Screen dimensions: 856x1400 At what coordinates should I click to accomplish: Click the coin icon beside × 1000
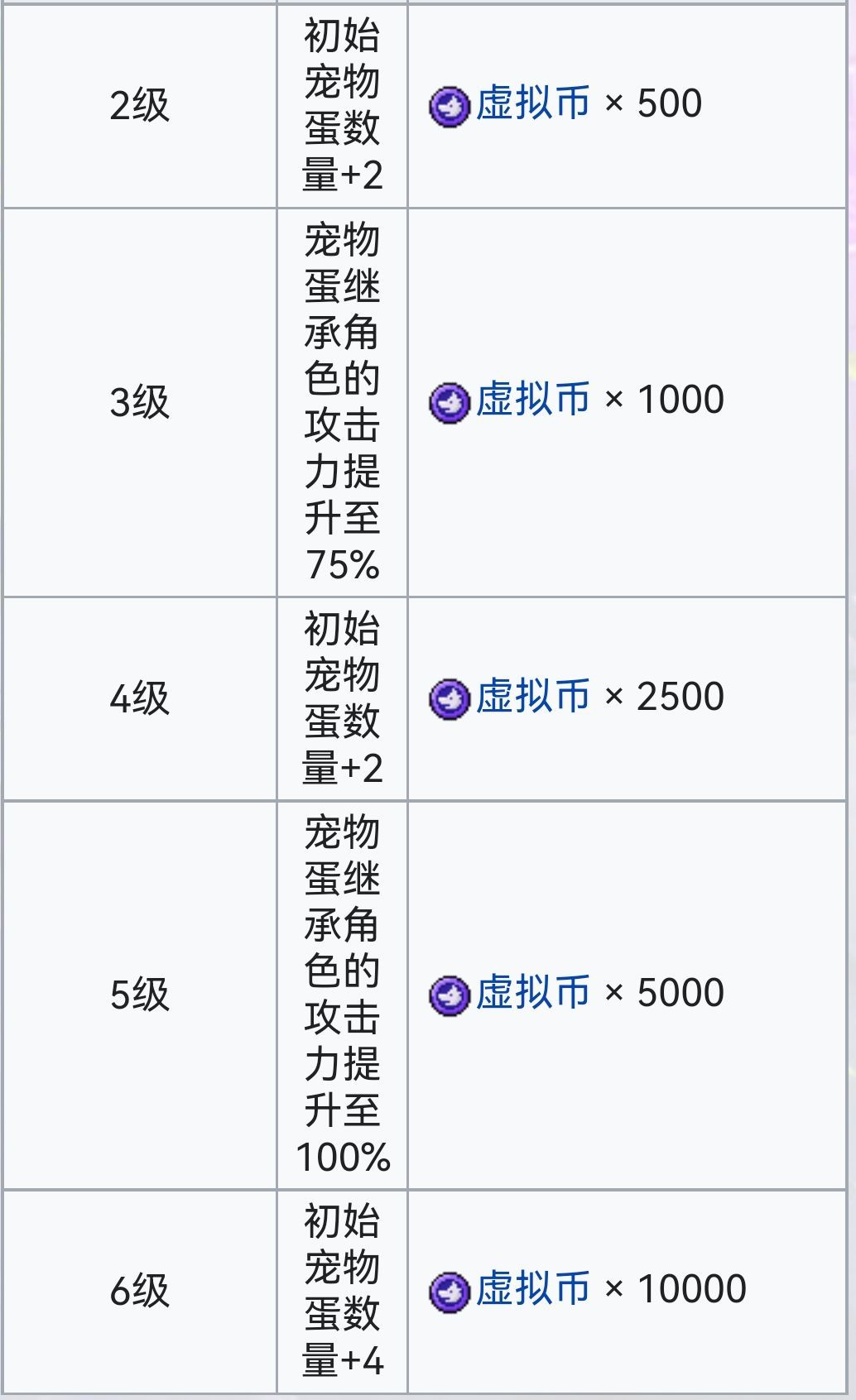pyautogui.click(x=450, y=402)
